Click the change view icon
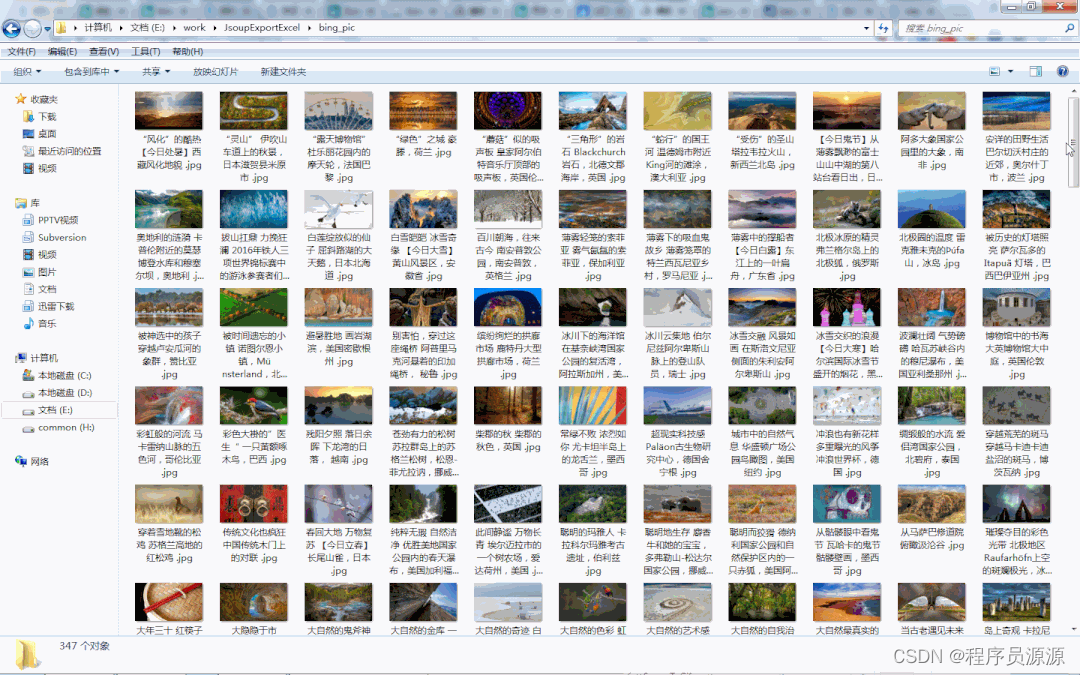The height and width of the screenshot is (675, 1080). click(x=995, y=72)
